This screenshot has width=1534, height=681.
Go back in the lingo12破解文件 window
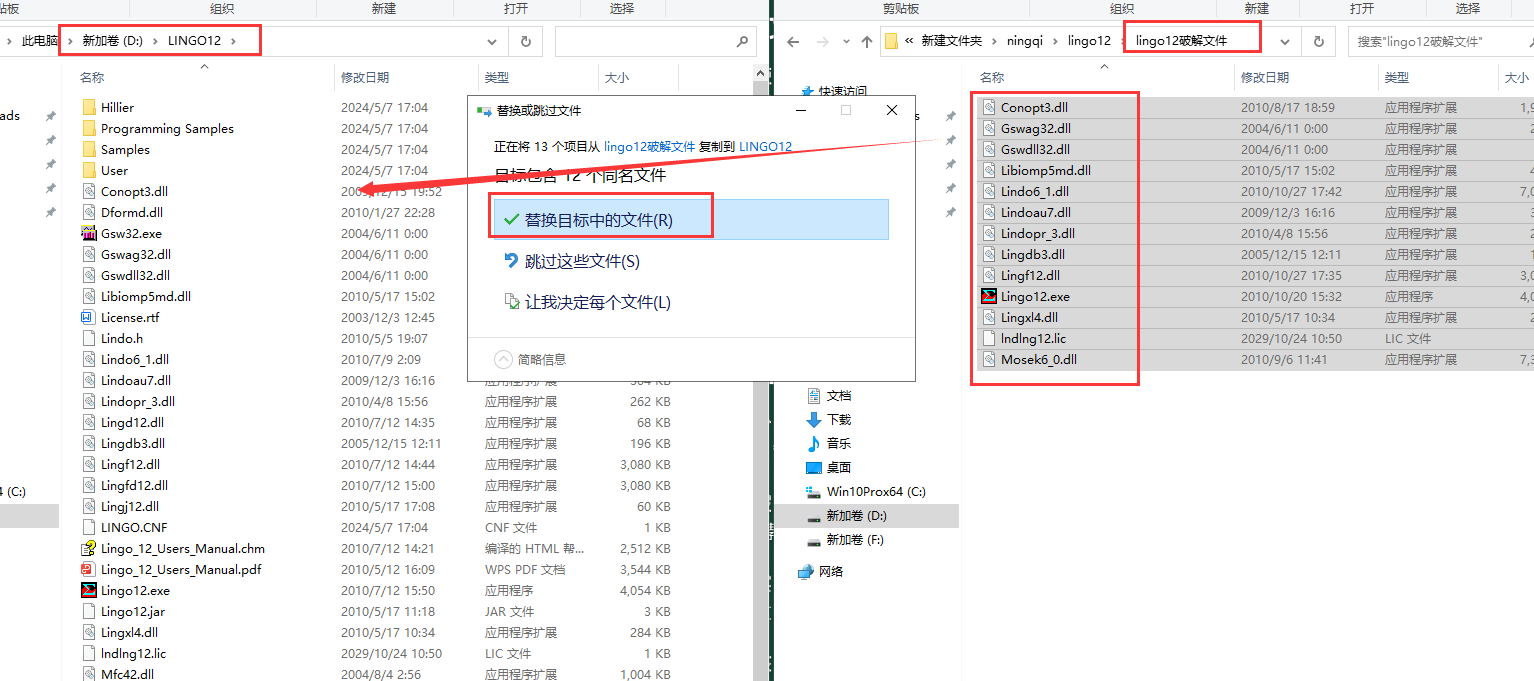pos(793,42)
